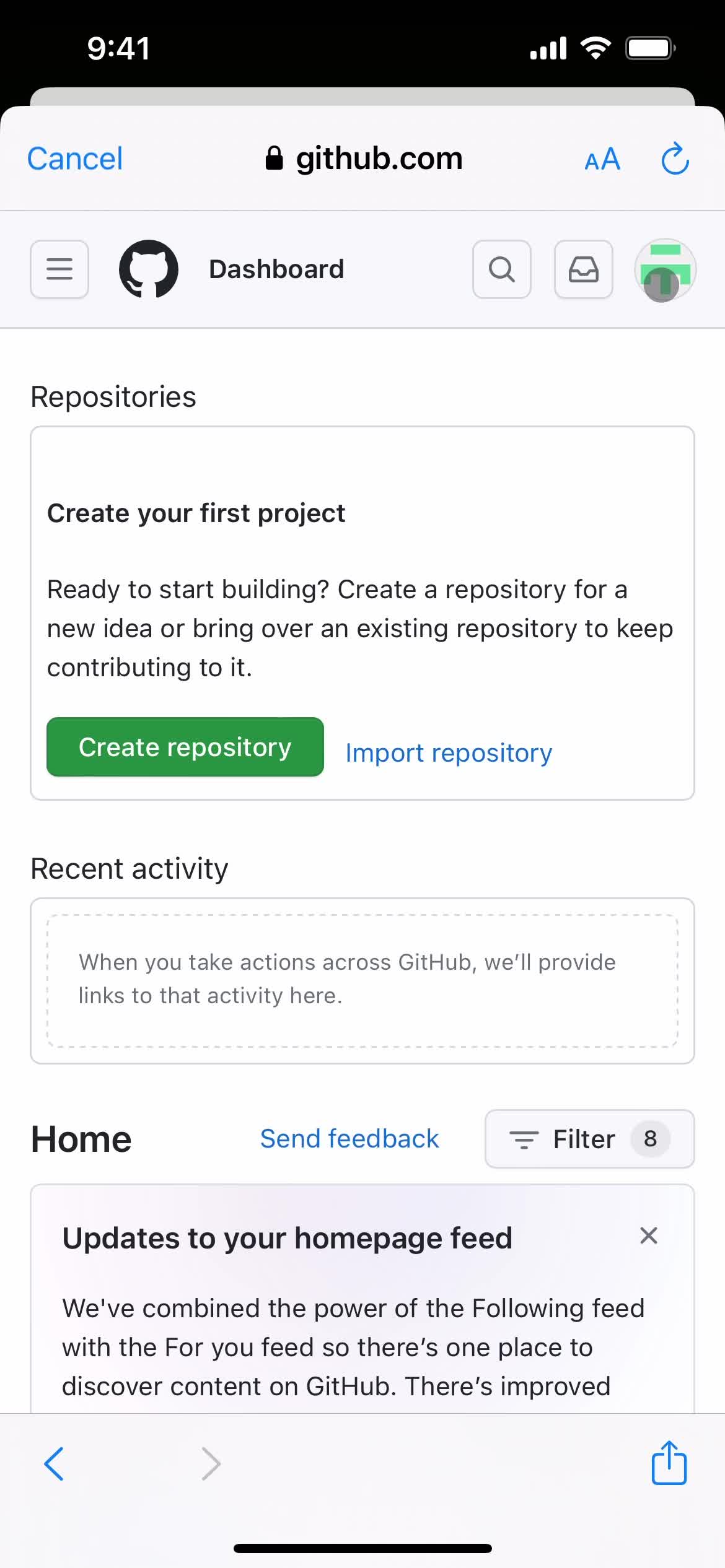Cancel and exit the browser view
The image size is (725, 1568).
pyautogui.click(x=74, y=159)
